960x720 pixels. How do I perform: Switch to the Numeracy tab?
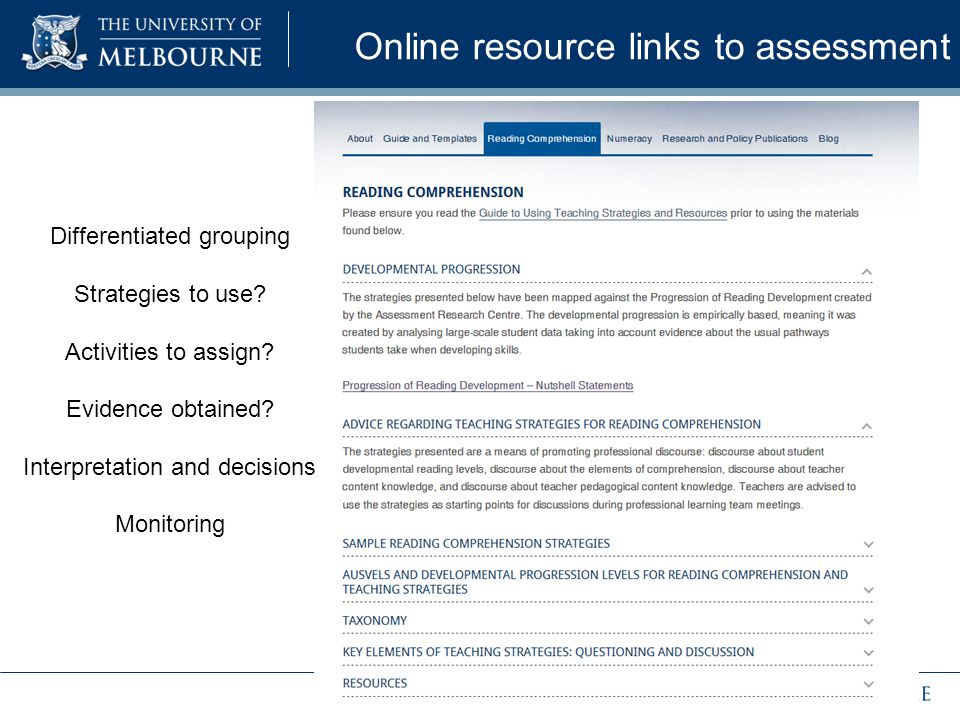629,139
